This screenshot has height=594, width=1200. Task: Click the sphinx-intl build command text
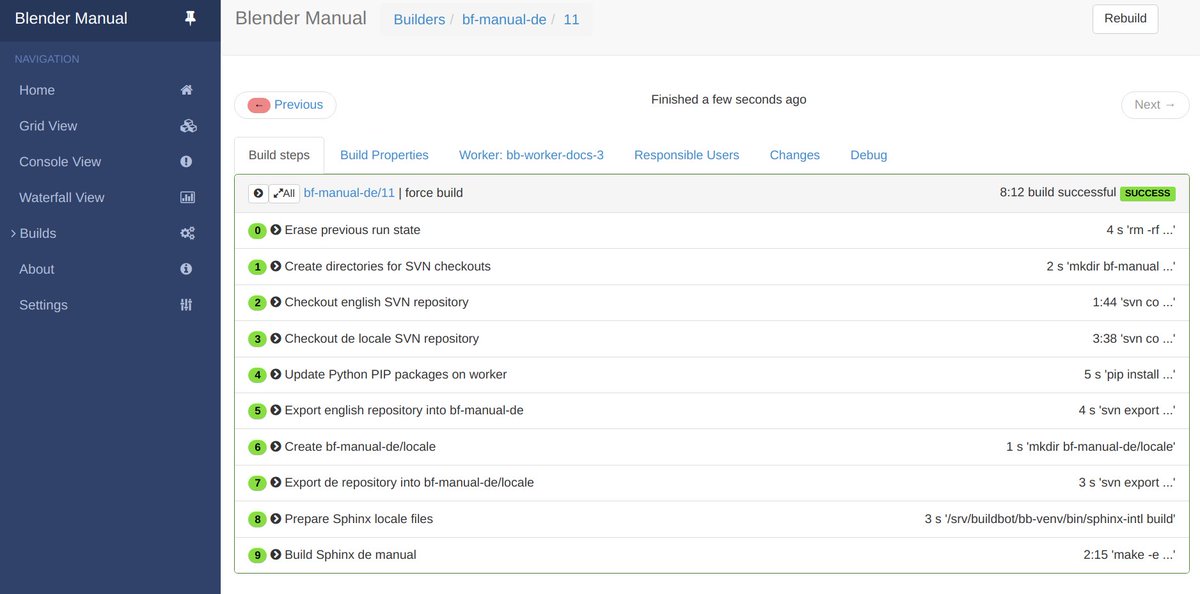click(1050, 519)
